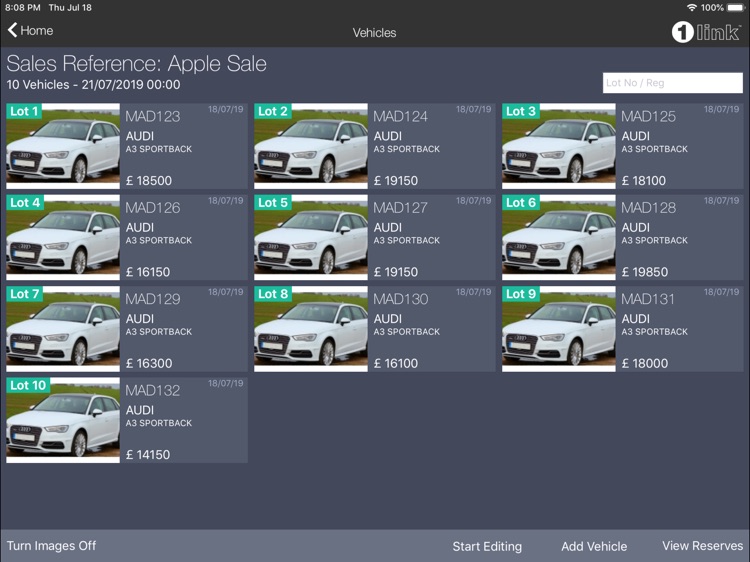Open the Lot 2 car thumbnail
The height and width of the screenshot is (562, 750).
[311, 146]
